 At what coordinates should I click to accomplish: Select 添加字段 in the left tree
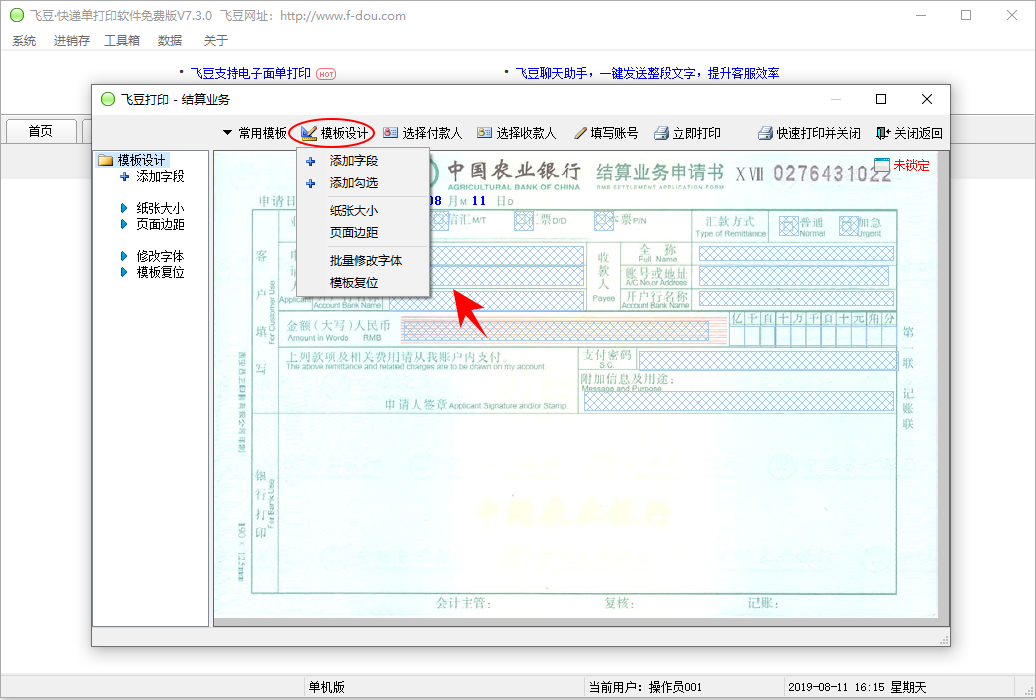(x=160, y=176)
